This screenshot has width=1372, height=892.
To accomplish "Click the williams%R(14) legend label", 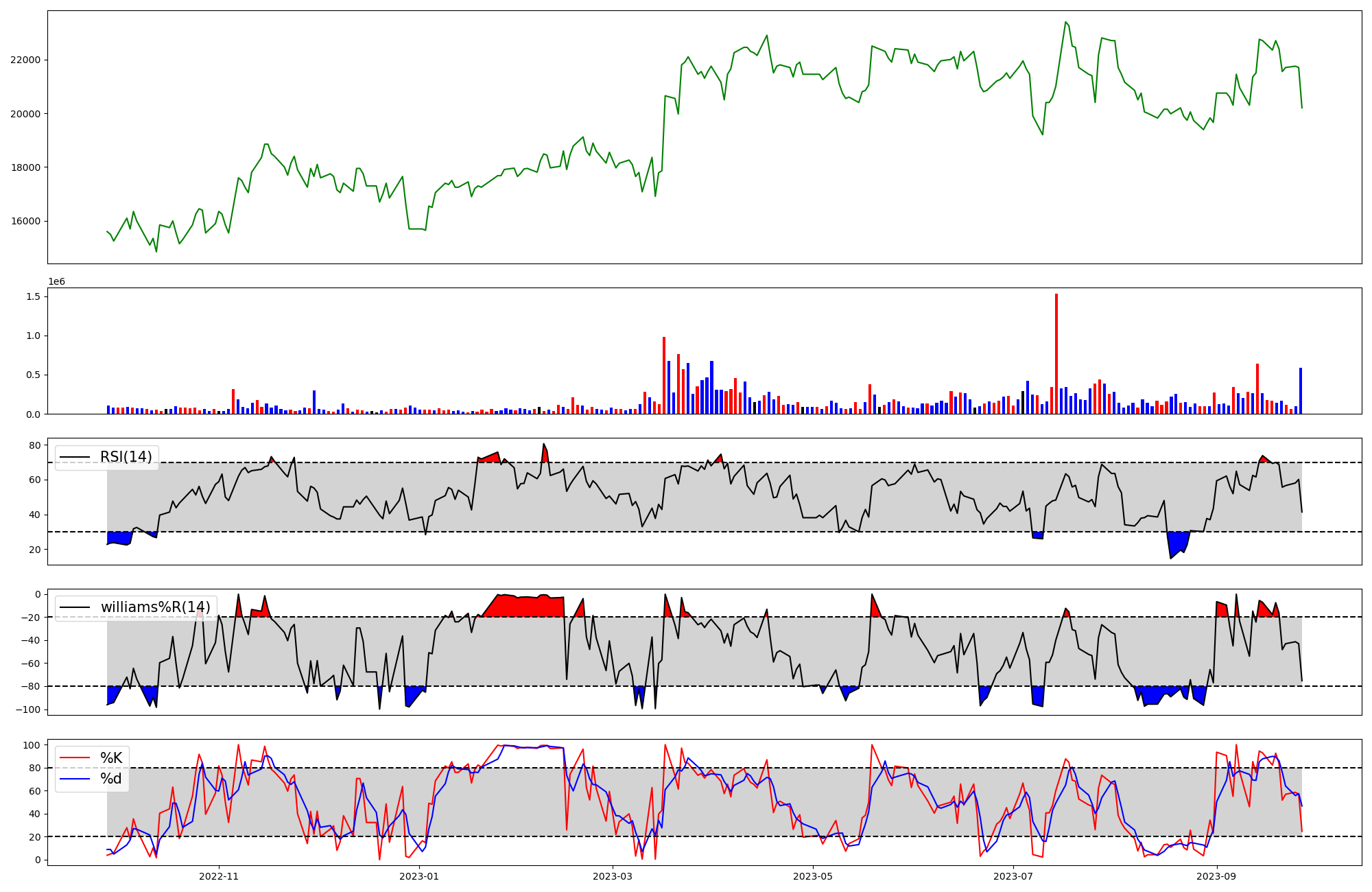I will point(156,607).
